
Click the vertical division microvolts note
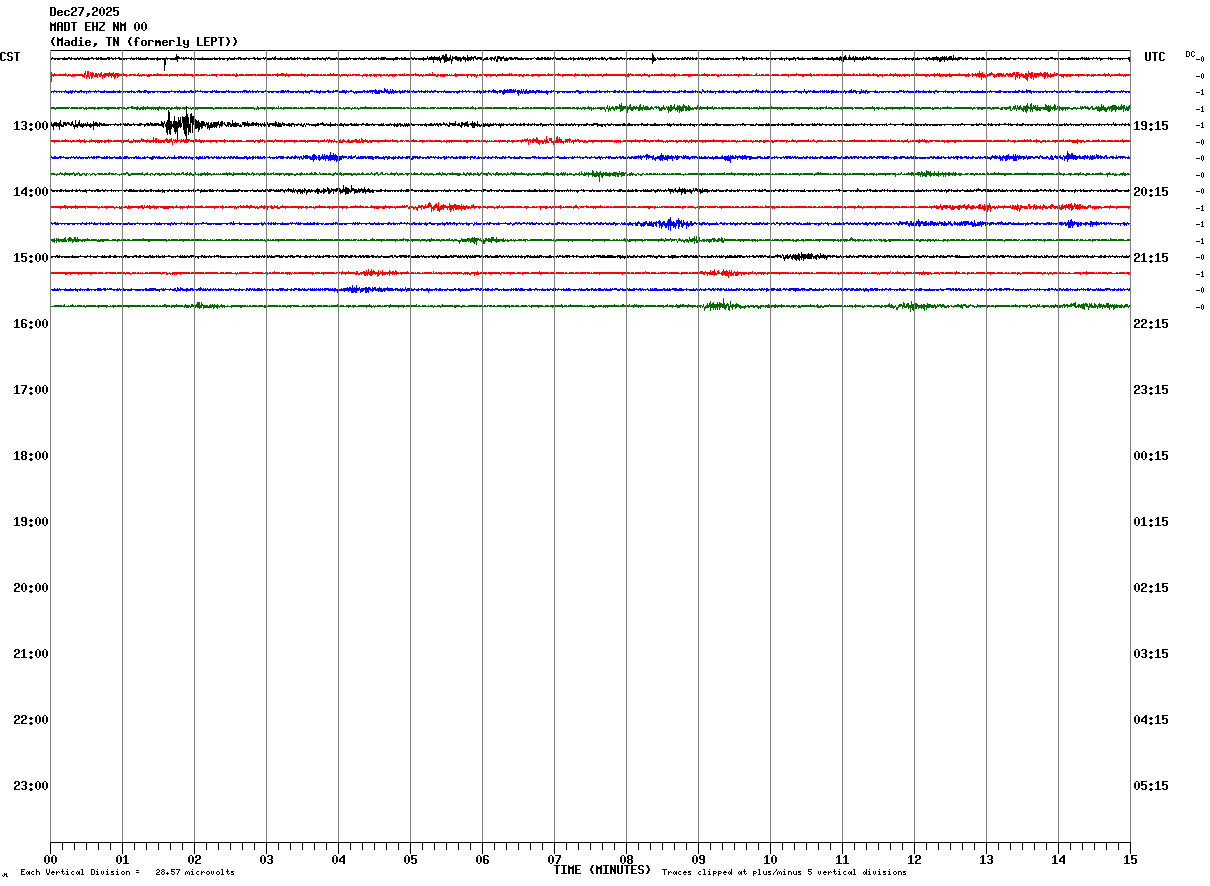click(127, 873)
